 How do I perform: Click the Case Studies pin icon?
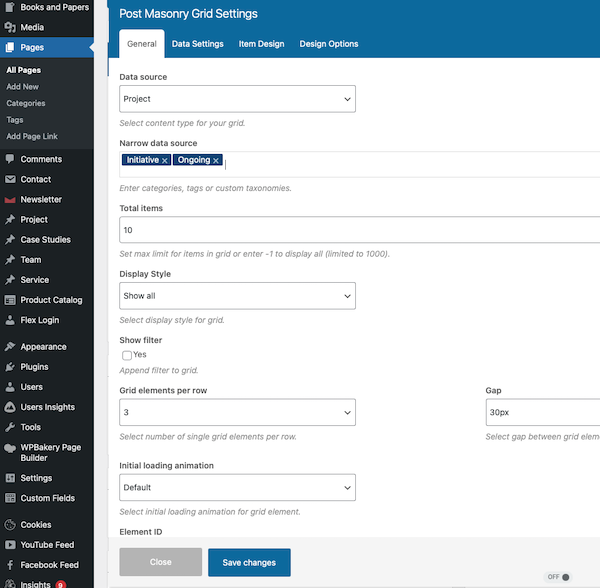10,239
